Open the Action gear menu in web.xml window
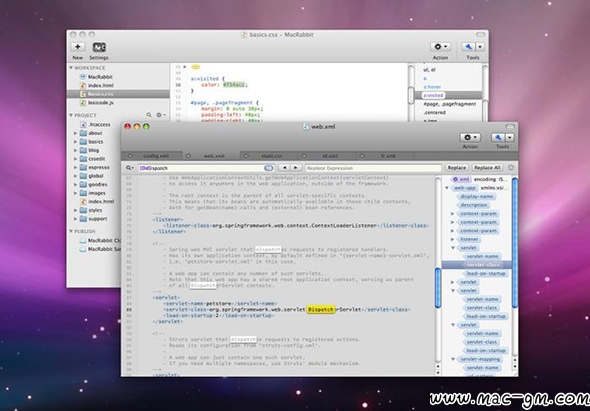The height and width of the screenshot is (411, 590). pos(470,137)
